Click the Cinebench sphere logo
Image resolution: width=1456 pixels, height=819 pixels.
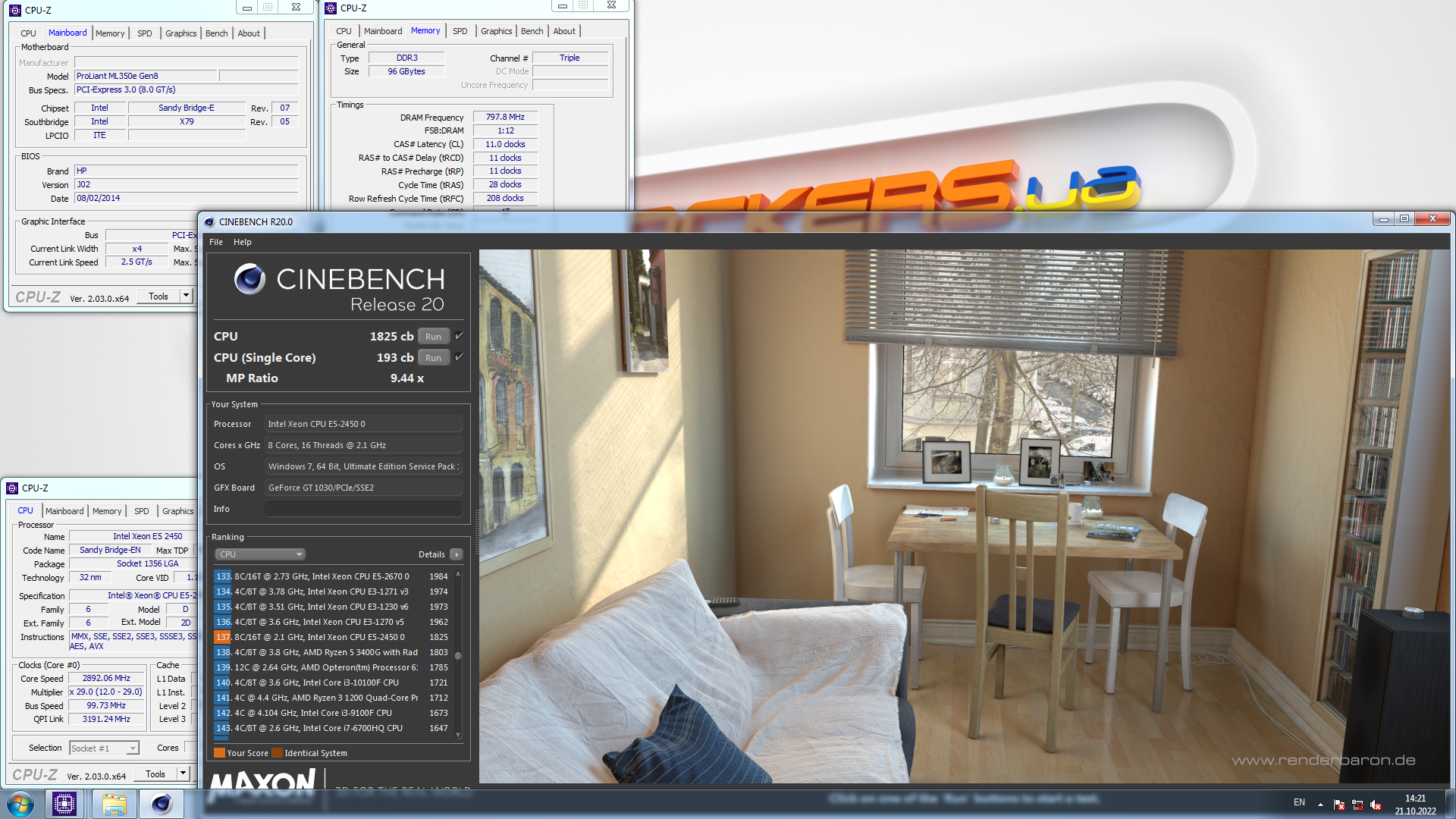249,279
